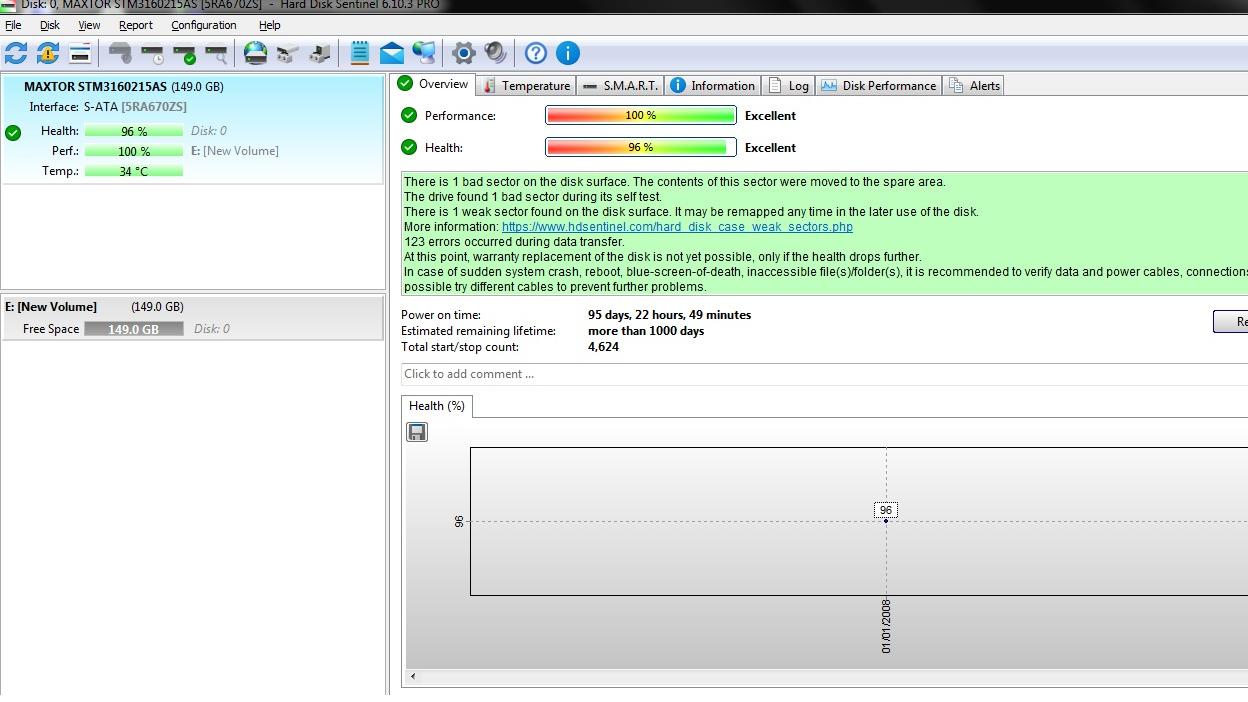
Task: Open the File menu
Action: click(x=13, y=25)
